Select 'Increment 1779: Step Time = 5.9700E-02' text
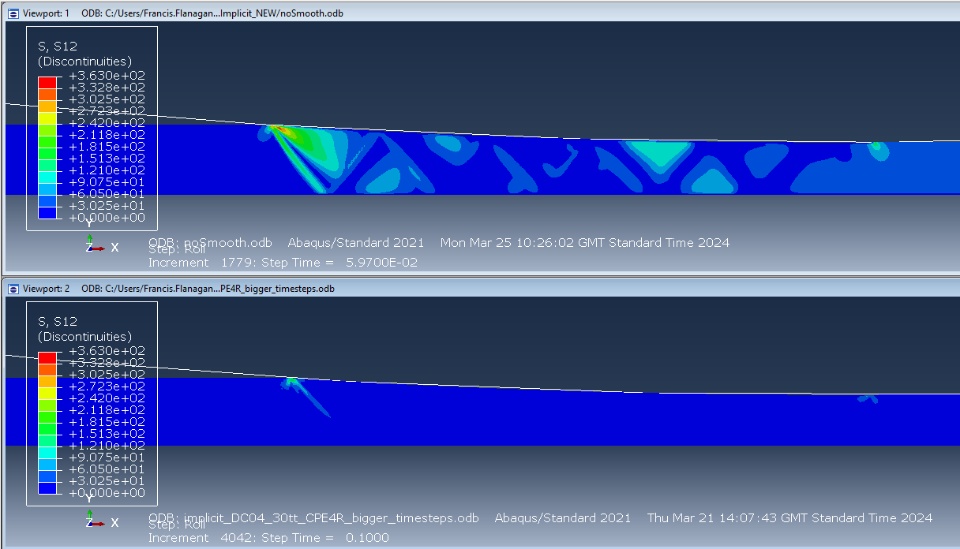The image size is (960, 549). pos(283,263)
